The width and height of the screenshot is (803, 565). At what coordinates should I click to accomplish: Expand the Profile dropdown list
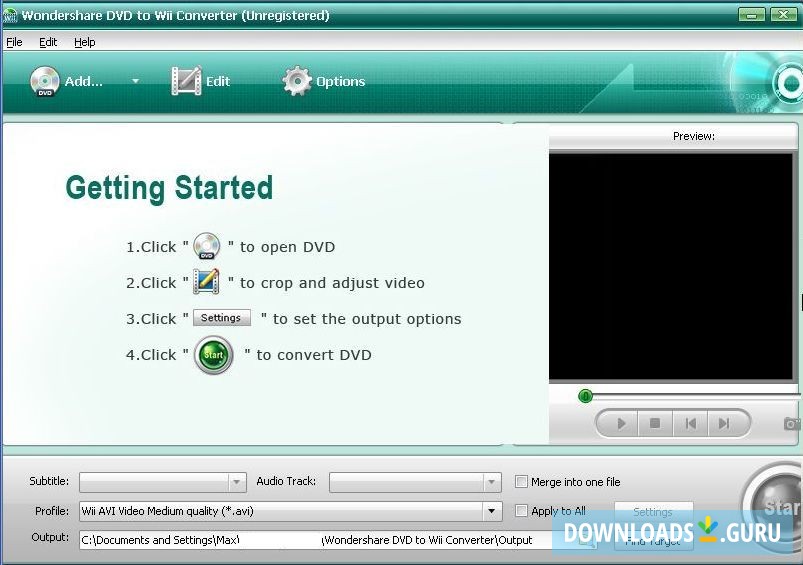pos(491,511)
